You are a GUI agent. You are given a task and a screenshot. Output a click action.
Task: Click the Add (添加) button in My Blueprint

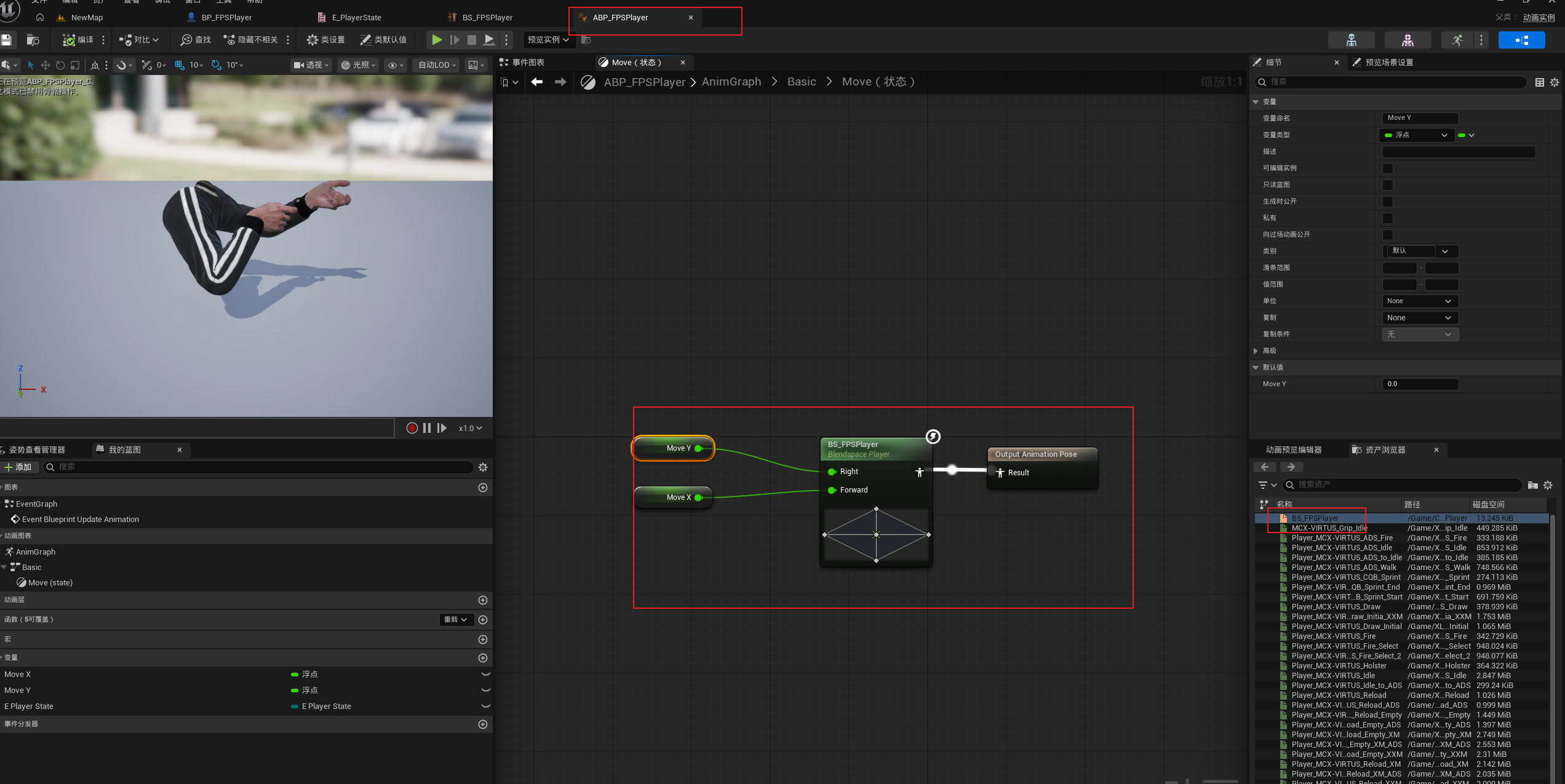point(18,467)
